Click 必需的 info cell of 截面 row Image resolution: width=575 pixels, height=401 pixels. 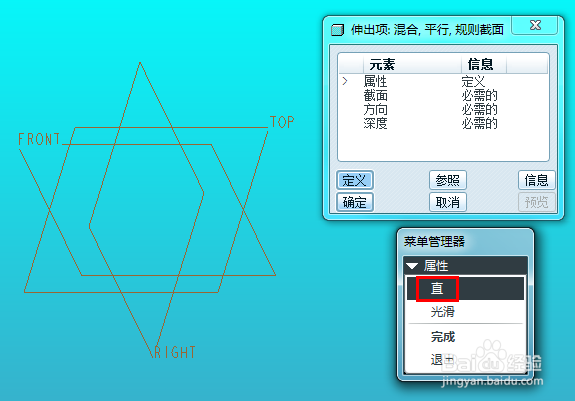pos(479,95)
